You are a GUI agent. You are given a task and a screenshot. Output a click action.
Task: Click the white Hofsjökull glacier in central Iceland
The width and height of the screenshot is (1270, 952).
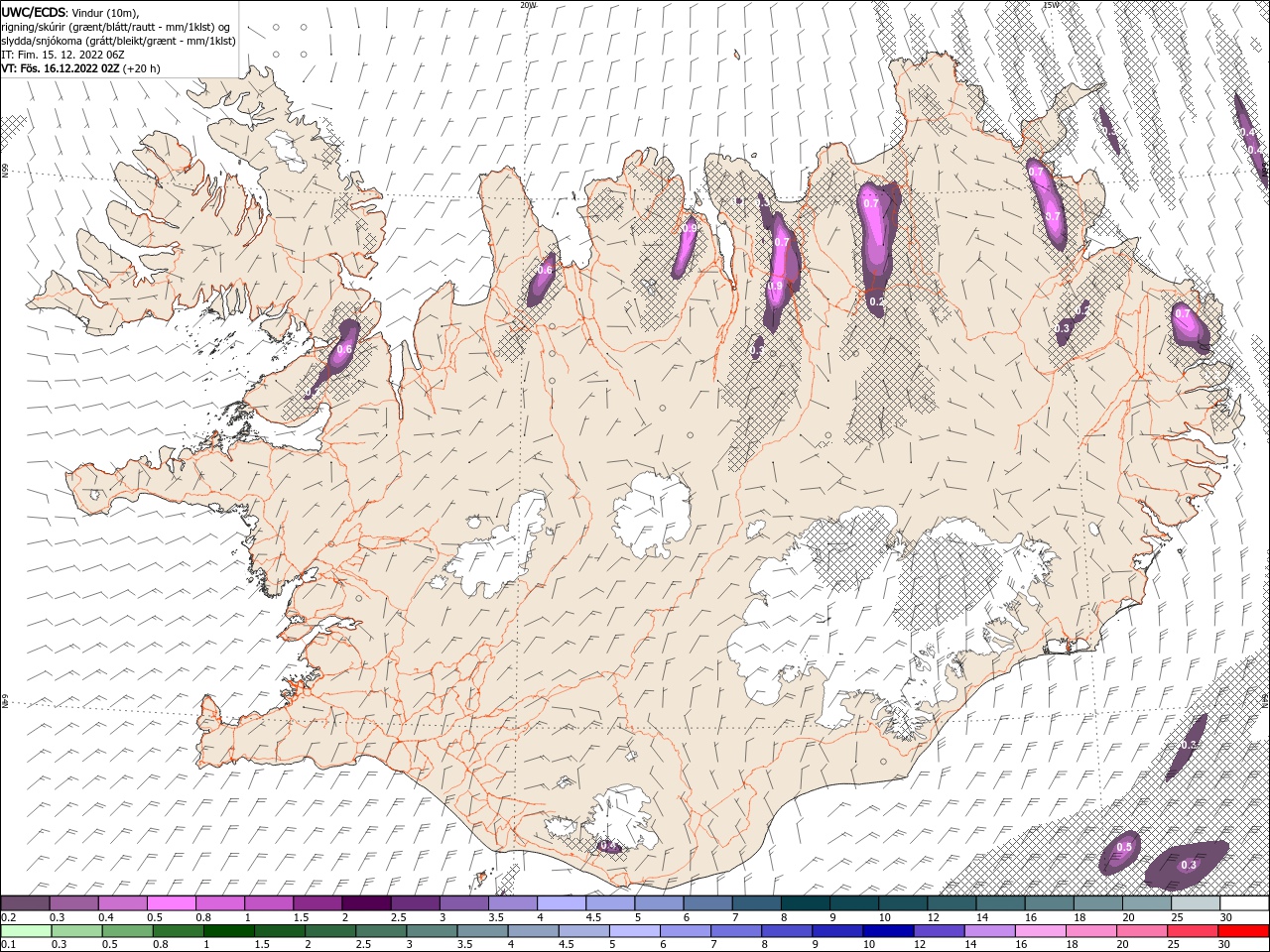[652, 515]
